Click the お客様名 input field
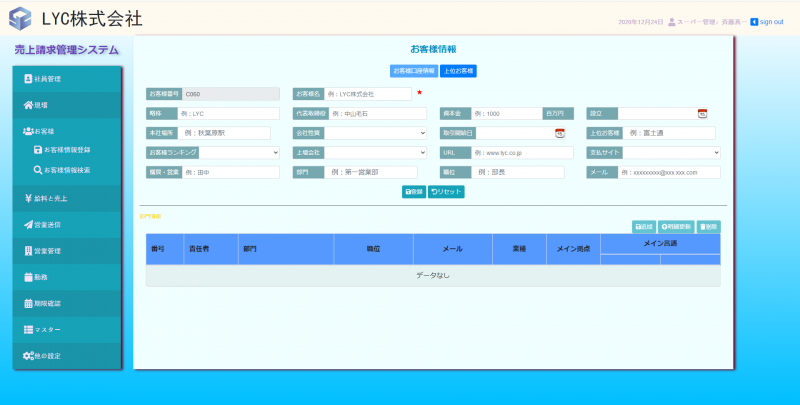The height and width of the screenshot is (405, 800). click(368, 94)
